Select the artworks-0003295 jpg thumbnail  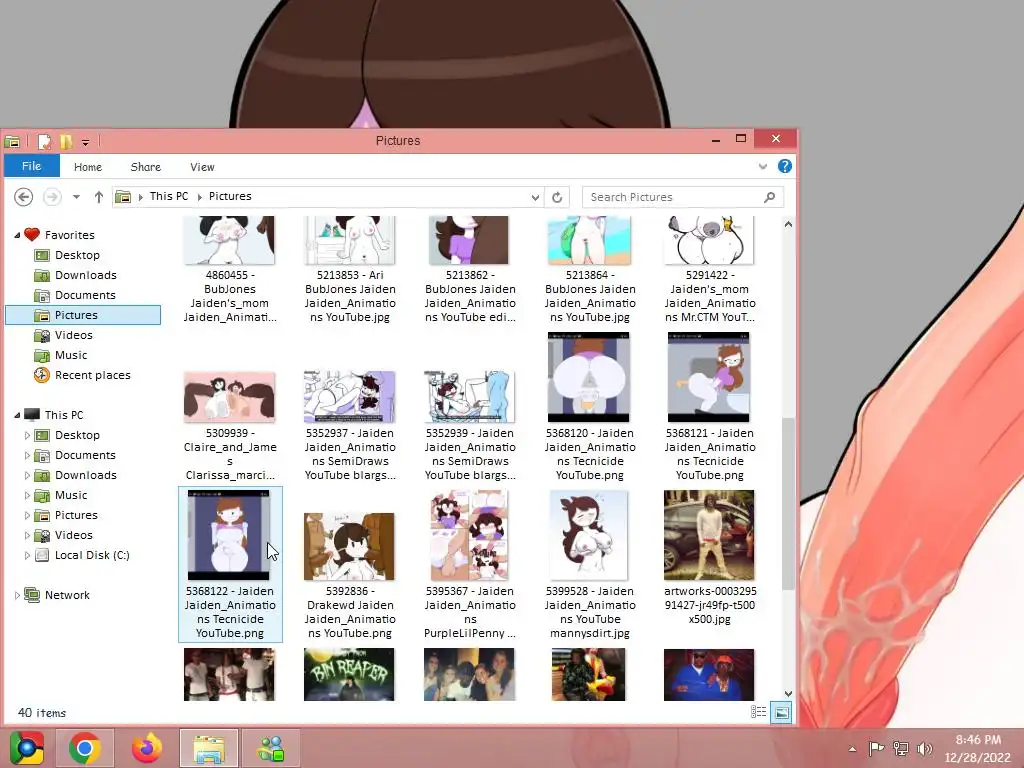709,535
